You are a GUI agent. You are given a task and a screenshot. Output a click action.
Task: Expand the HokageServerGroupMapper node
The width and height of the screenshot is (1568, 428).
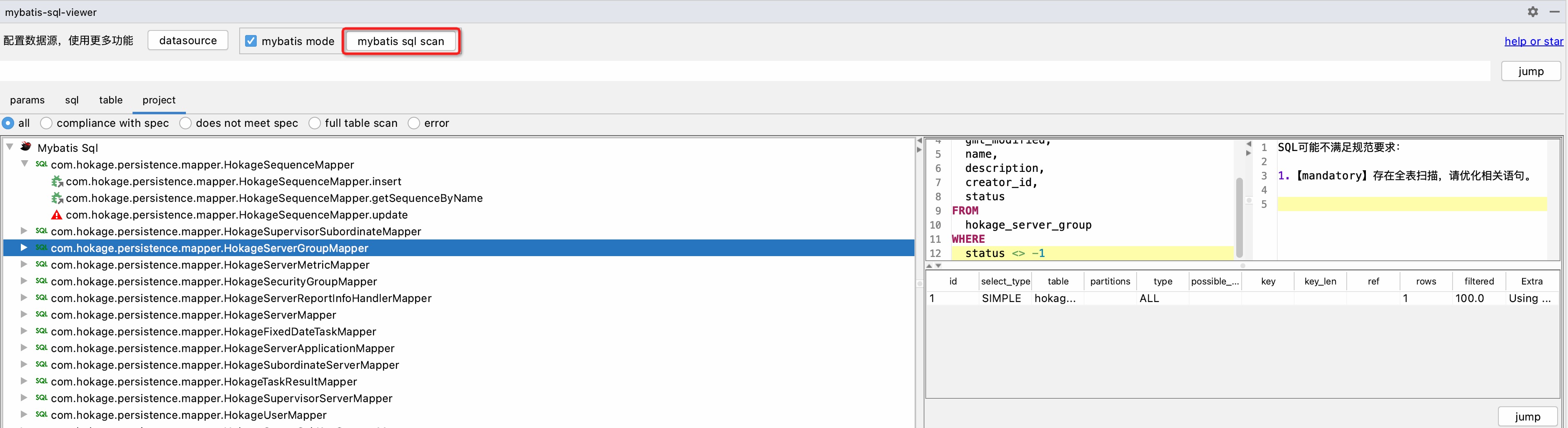(24, 248)
